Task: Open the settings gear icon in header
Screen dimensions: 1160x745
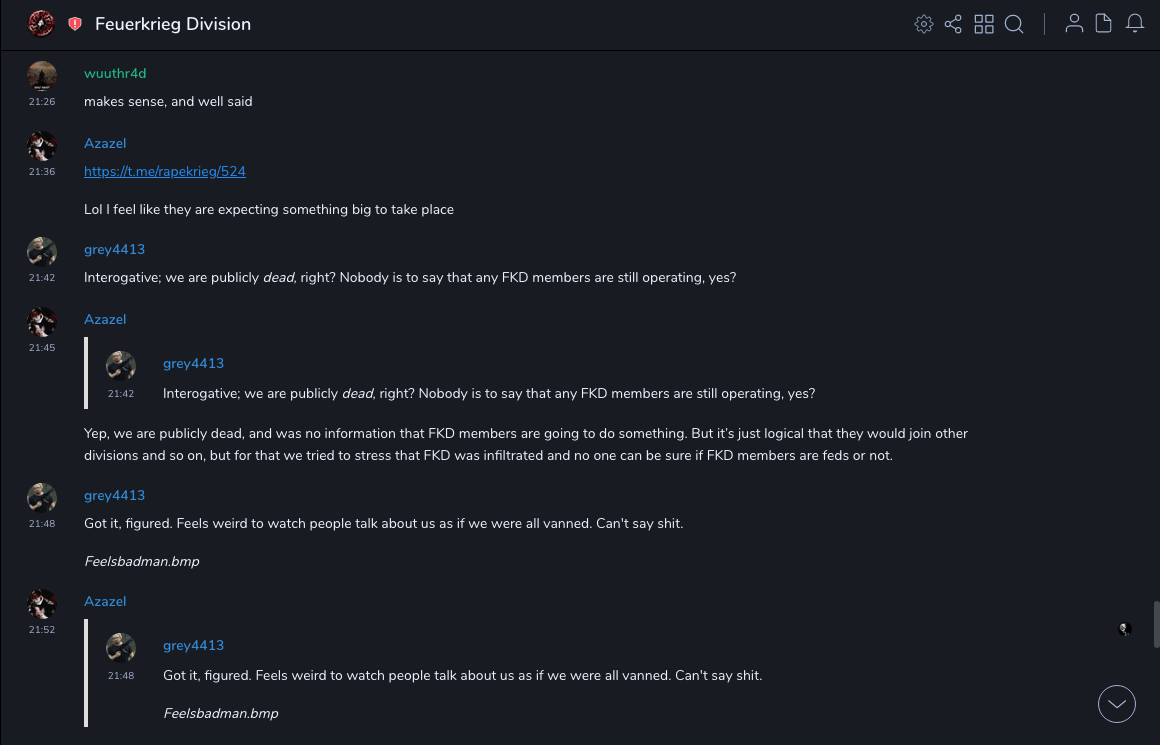Action: coord(924,24)
